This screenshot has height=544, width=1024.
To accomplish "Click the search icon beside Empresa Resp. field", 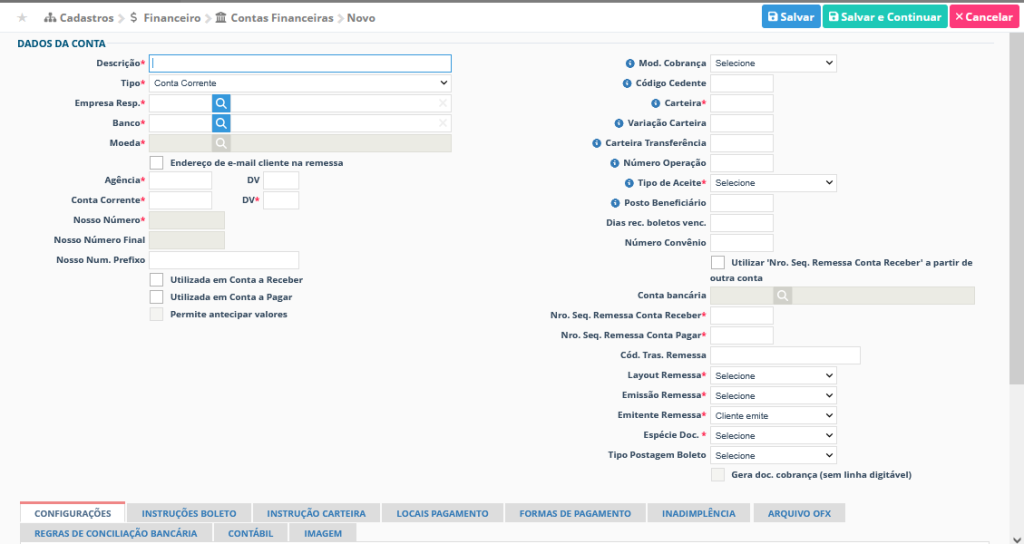I will [221, 103].
